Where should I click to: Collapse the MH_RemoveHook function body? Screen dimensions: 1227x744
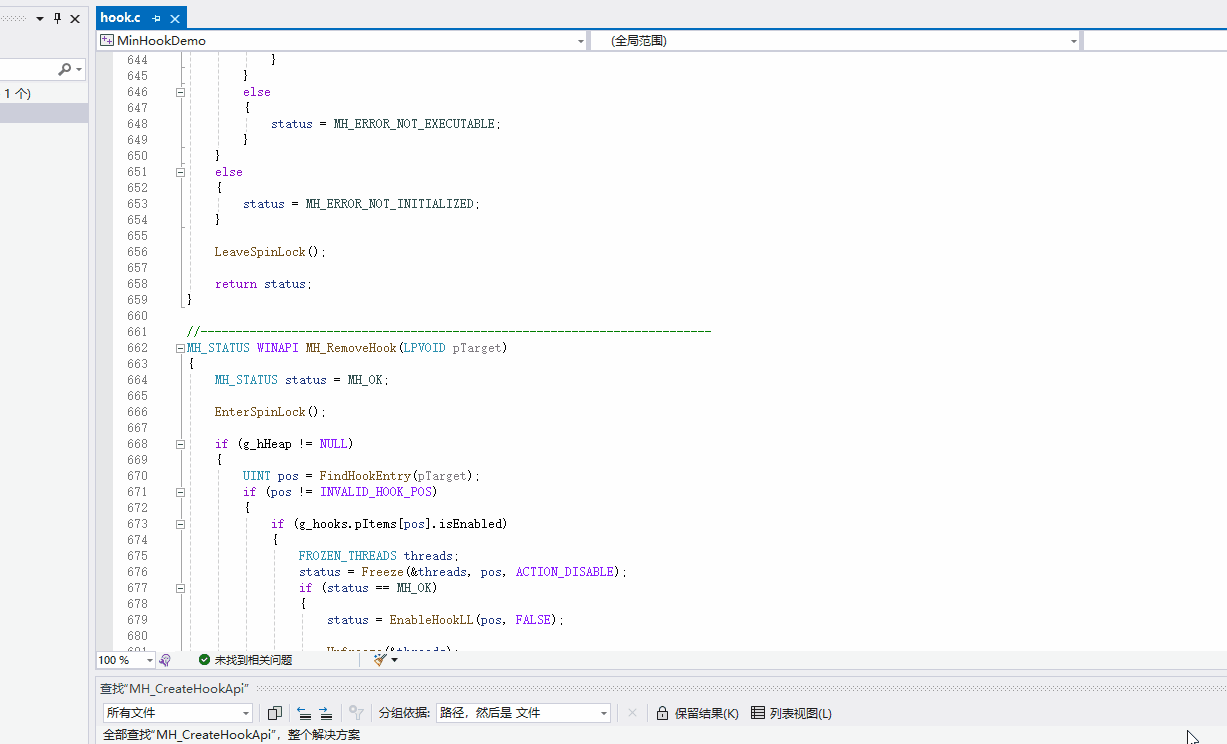coord(178,347)
